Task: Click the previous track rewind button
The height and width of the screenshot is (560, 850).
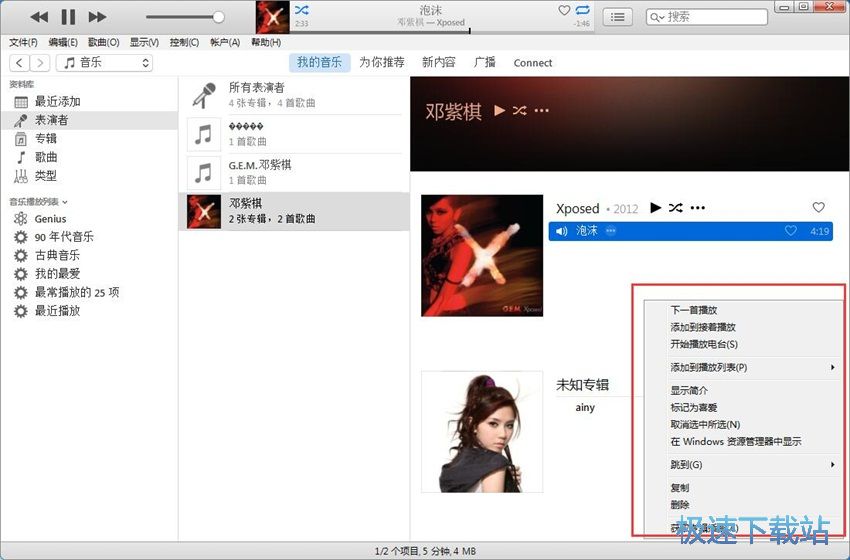Action: 39,17
